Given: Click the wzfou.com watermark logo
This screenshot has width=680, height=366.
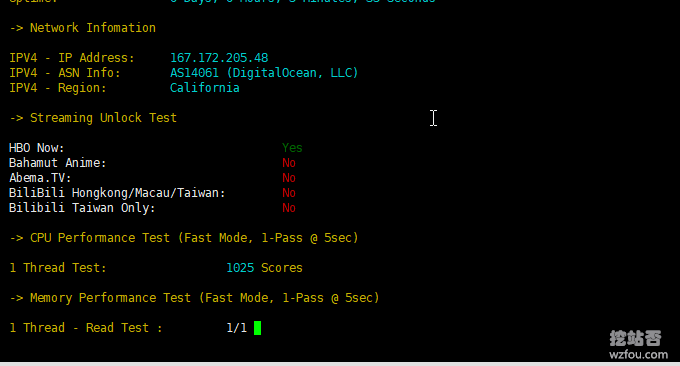Looking at the screenshot, I should (x=638, y=345).
